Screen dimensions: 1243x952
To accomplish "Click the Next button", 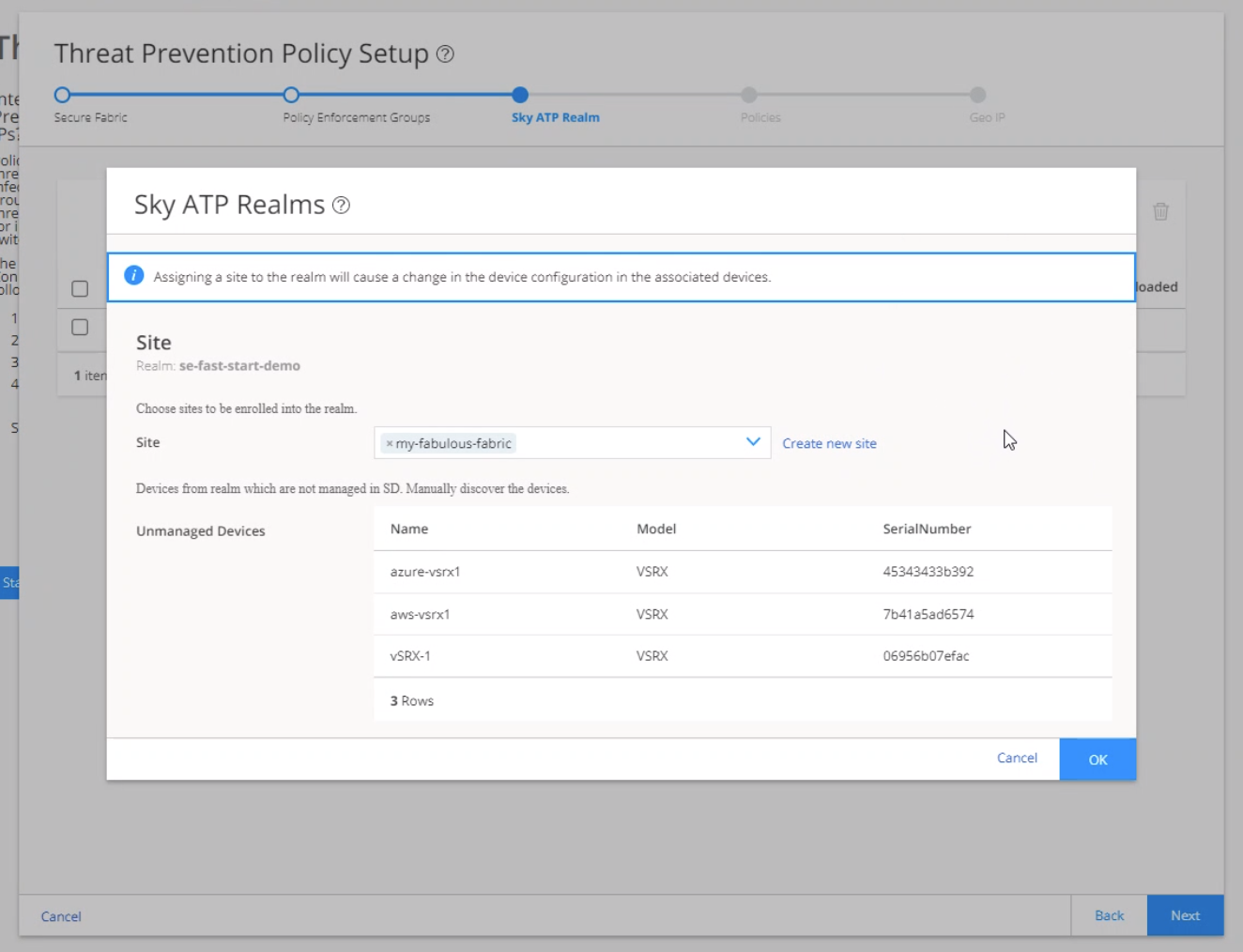I will pyautogui.click(x=1185, y=915).
